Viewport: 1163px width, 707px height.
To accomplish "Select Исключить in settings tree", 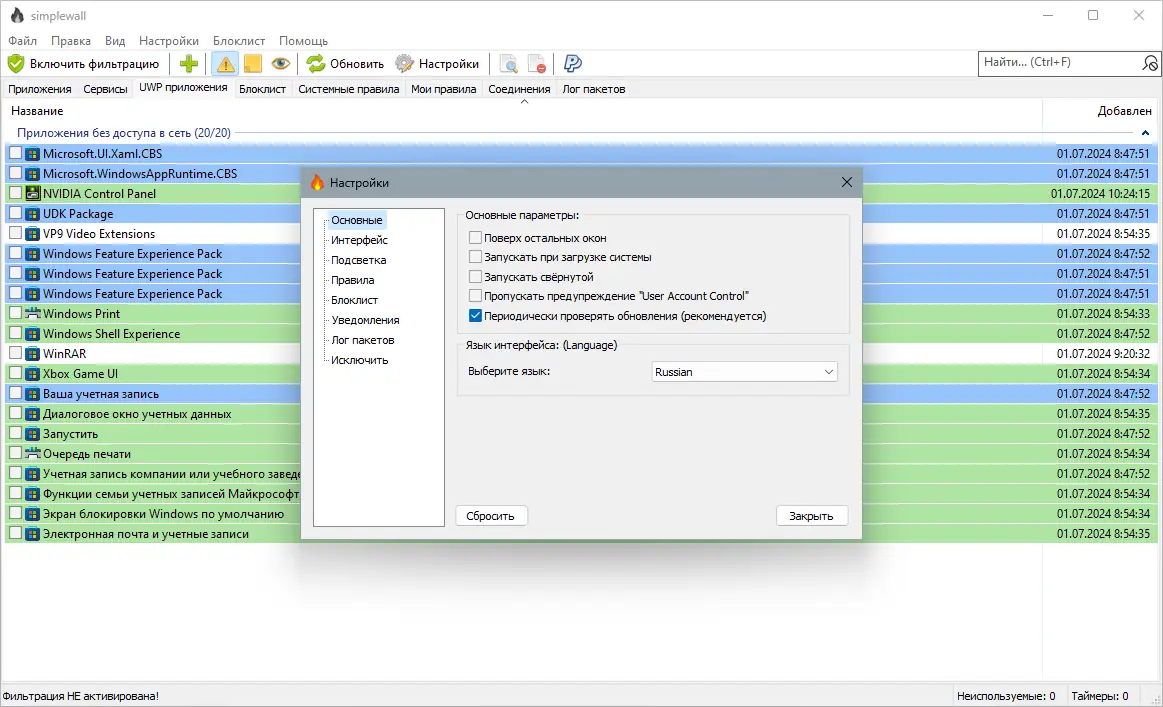I will (x=359, y=360).
